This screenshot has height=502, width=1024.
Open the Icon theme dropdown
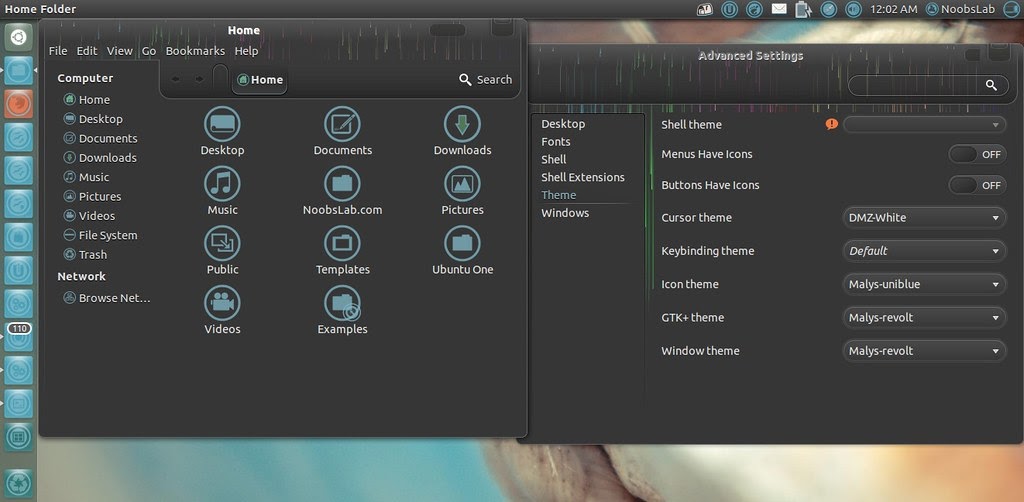(x=924, y=285)
